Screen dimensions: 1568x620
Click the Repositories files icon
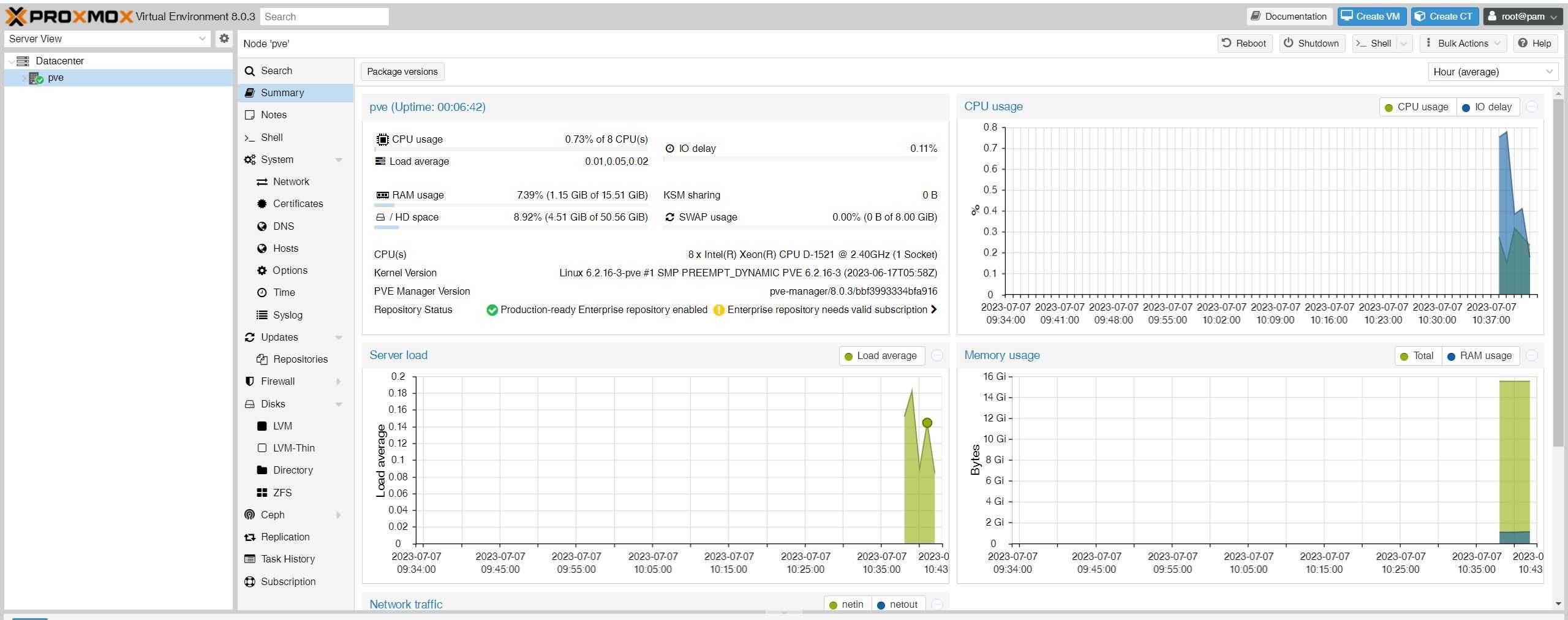click(x=262, y=360)
